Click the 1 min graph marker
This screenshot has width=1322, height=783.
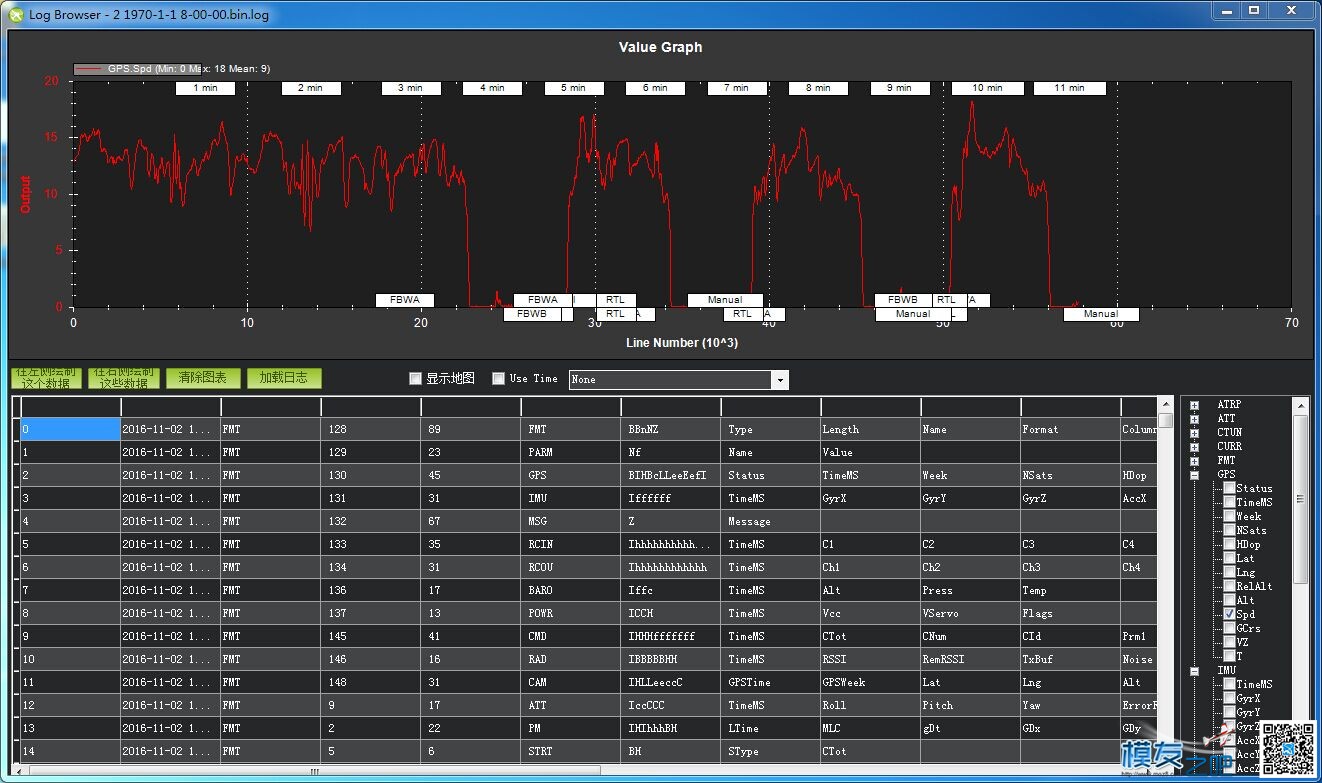[205, 88]
